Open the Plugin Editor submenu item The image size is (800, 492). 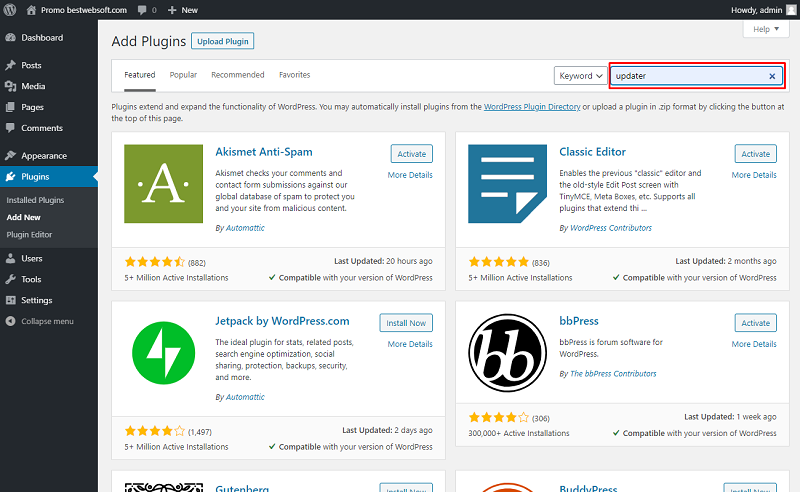pos(29,235)
